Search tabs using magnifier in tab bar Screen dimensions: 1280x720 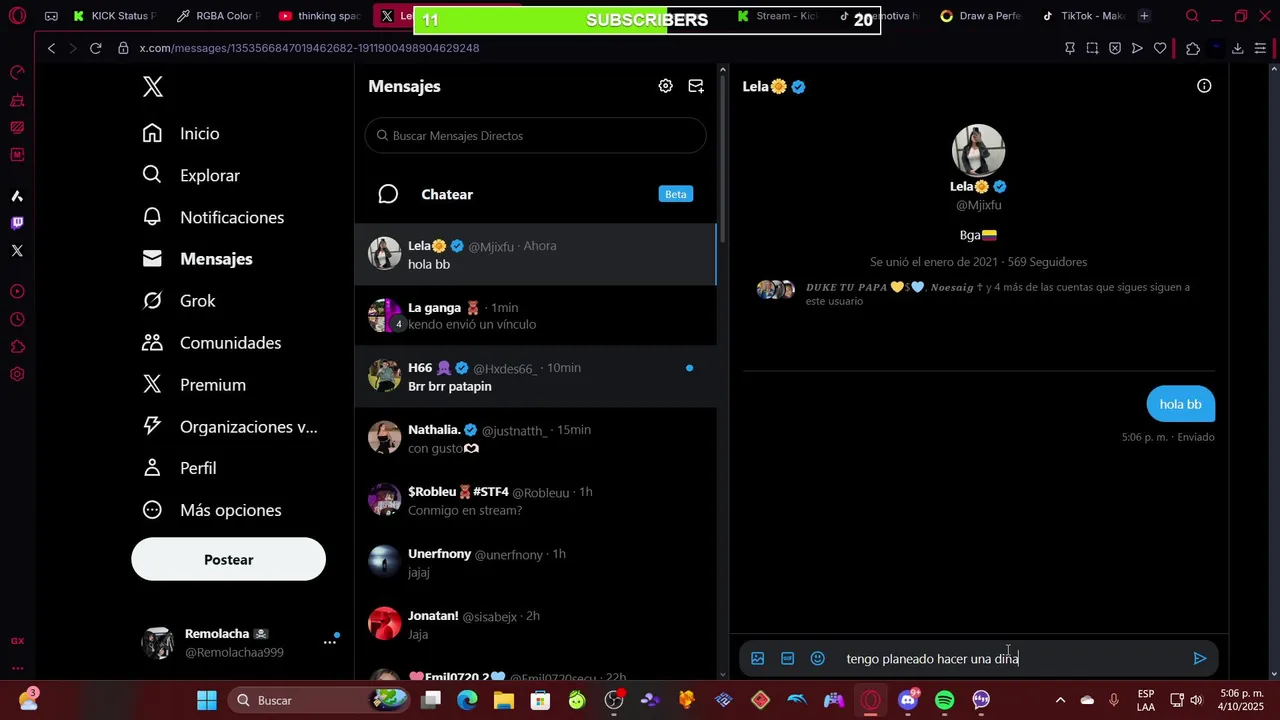[1192, 16]
